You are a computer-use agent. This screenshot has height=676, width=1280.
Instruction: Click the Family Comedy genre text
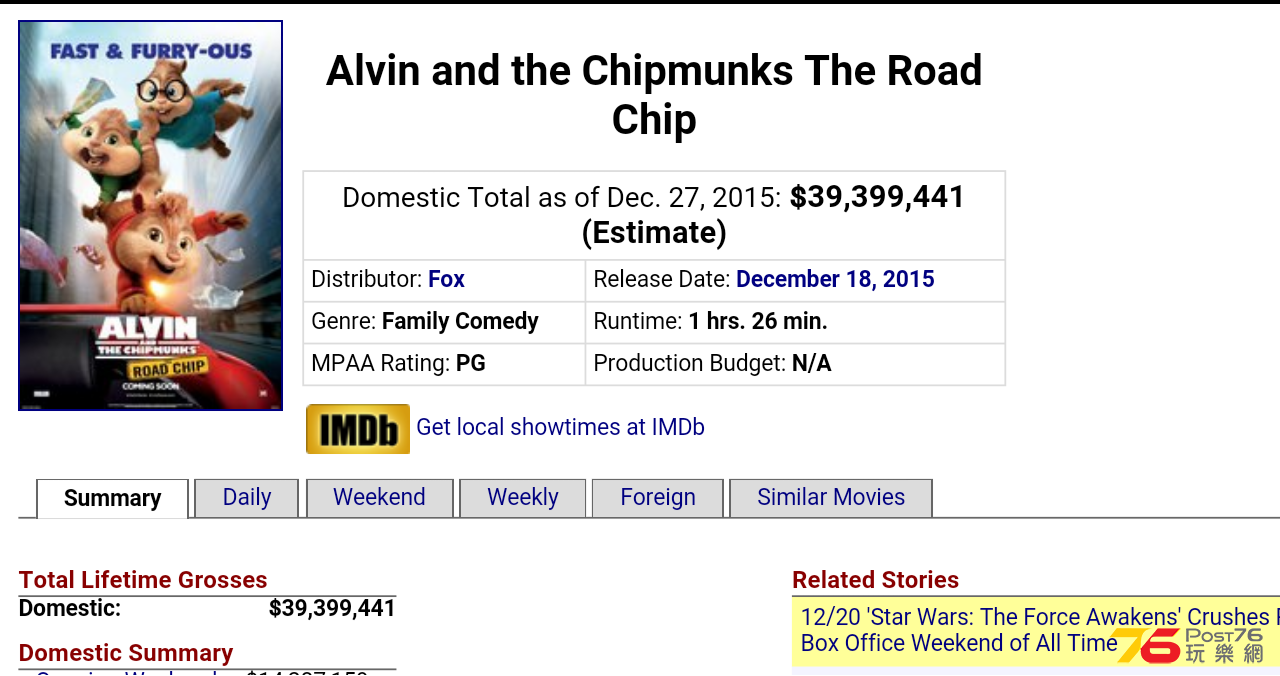(460, 321)
